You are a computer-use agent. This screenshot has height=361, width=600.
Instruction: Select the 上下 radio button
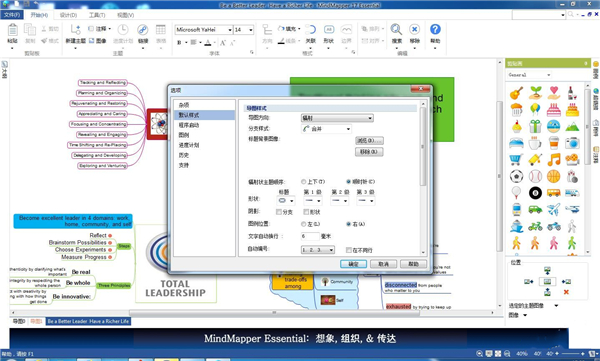303,181
